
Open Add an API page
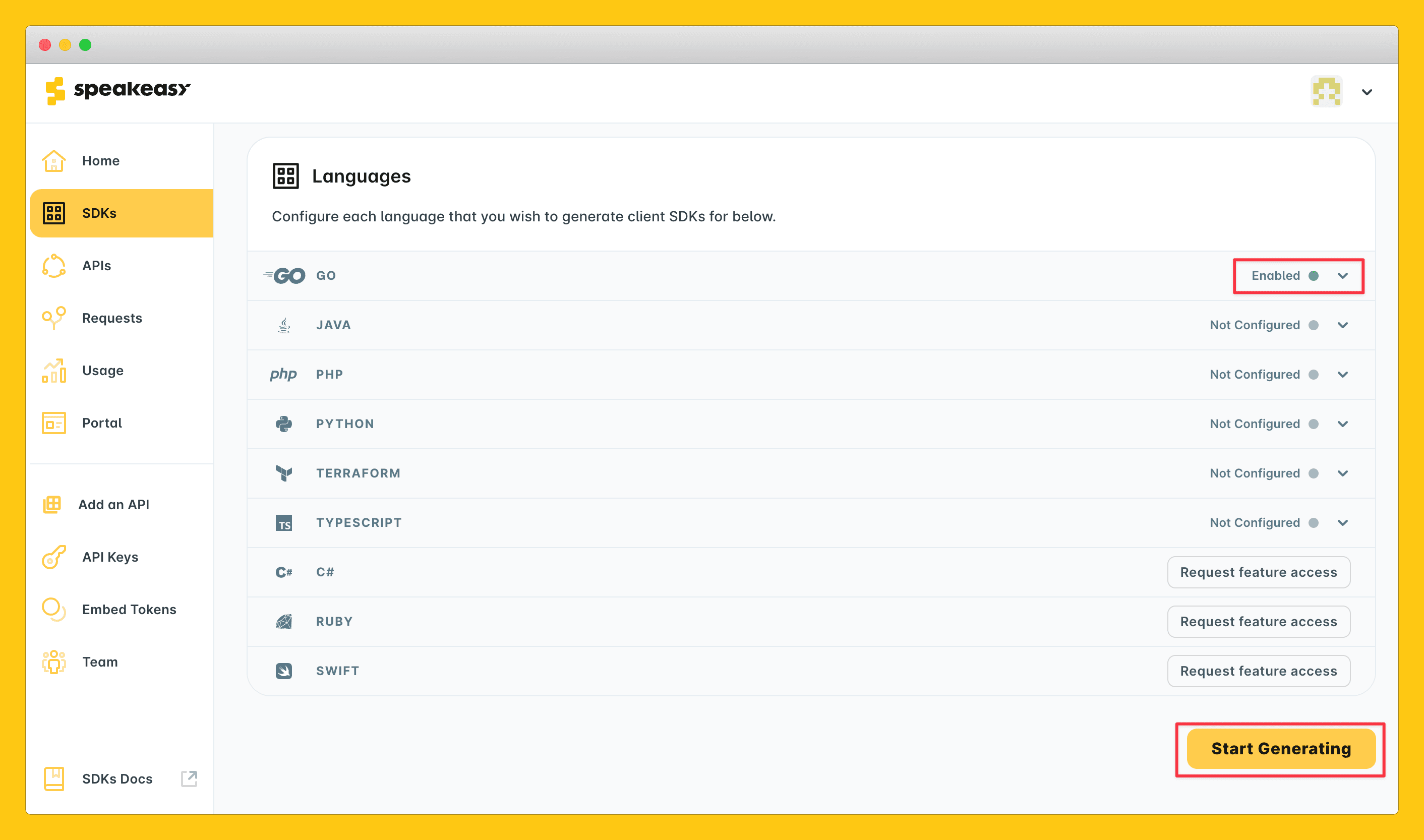tap(122, 505)
